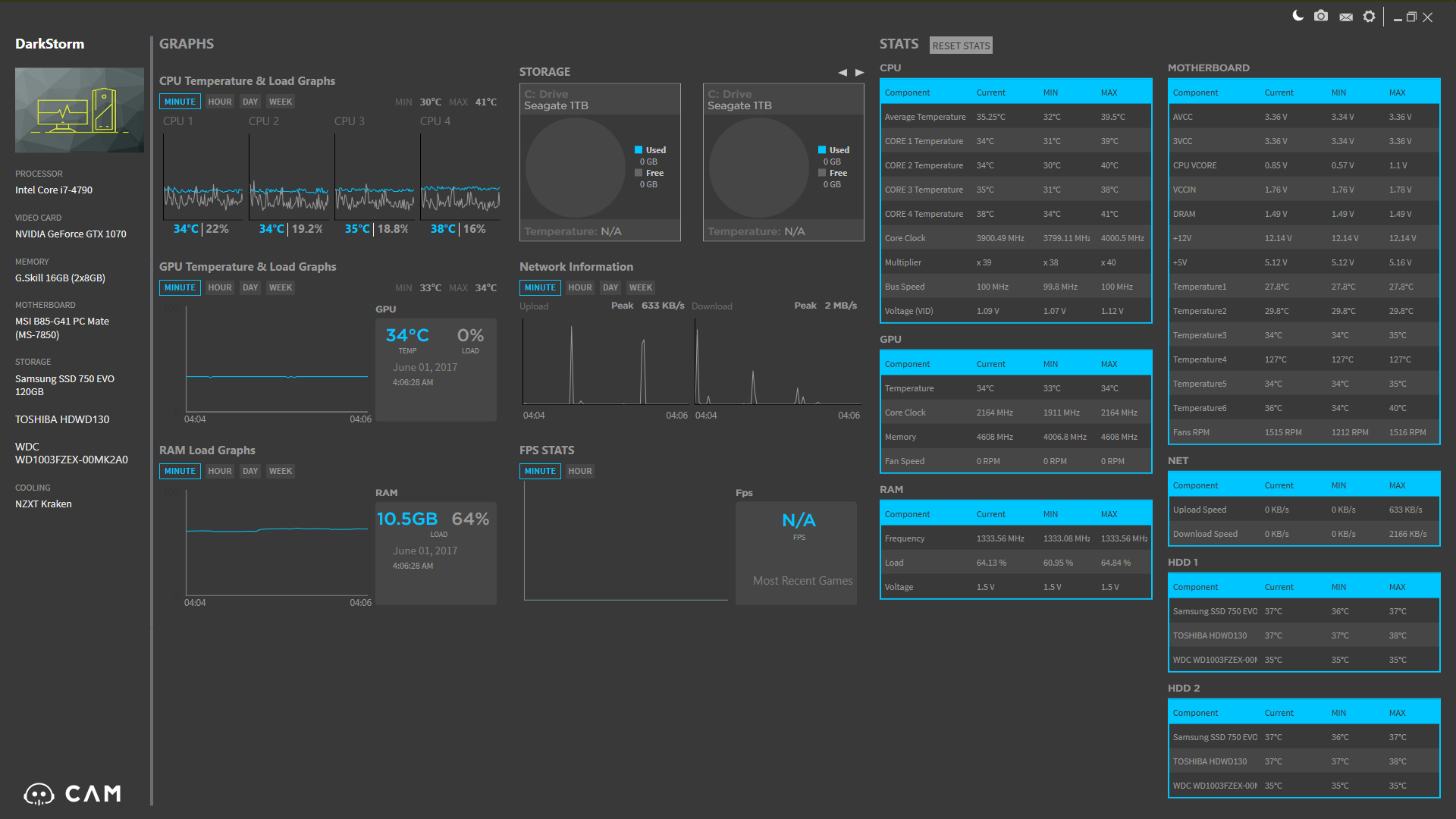Click Frequency row in RAM table
Viewport: 1456px width, 819px height.
click(x=1015, y=538)
